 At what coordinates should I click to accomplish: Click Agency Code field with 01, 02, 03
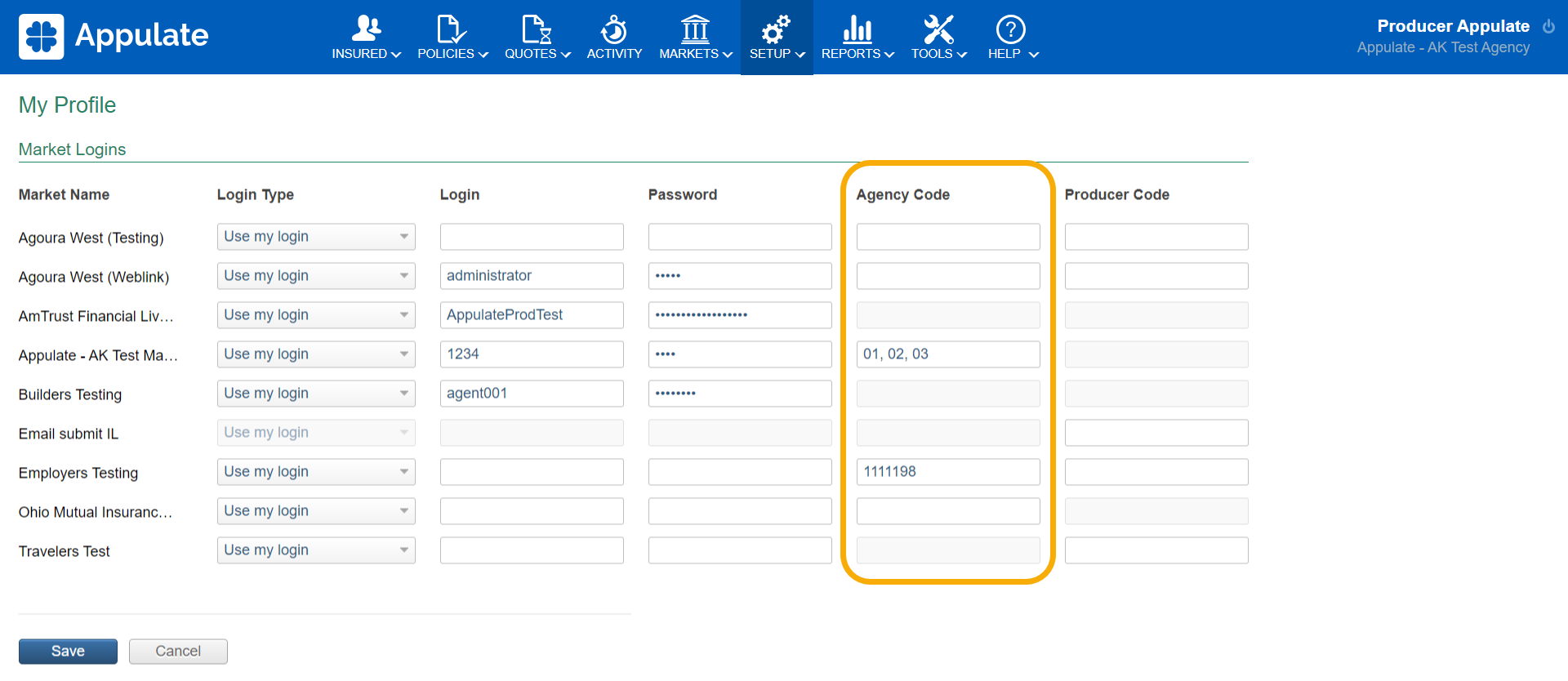coord(948,354)
